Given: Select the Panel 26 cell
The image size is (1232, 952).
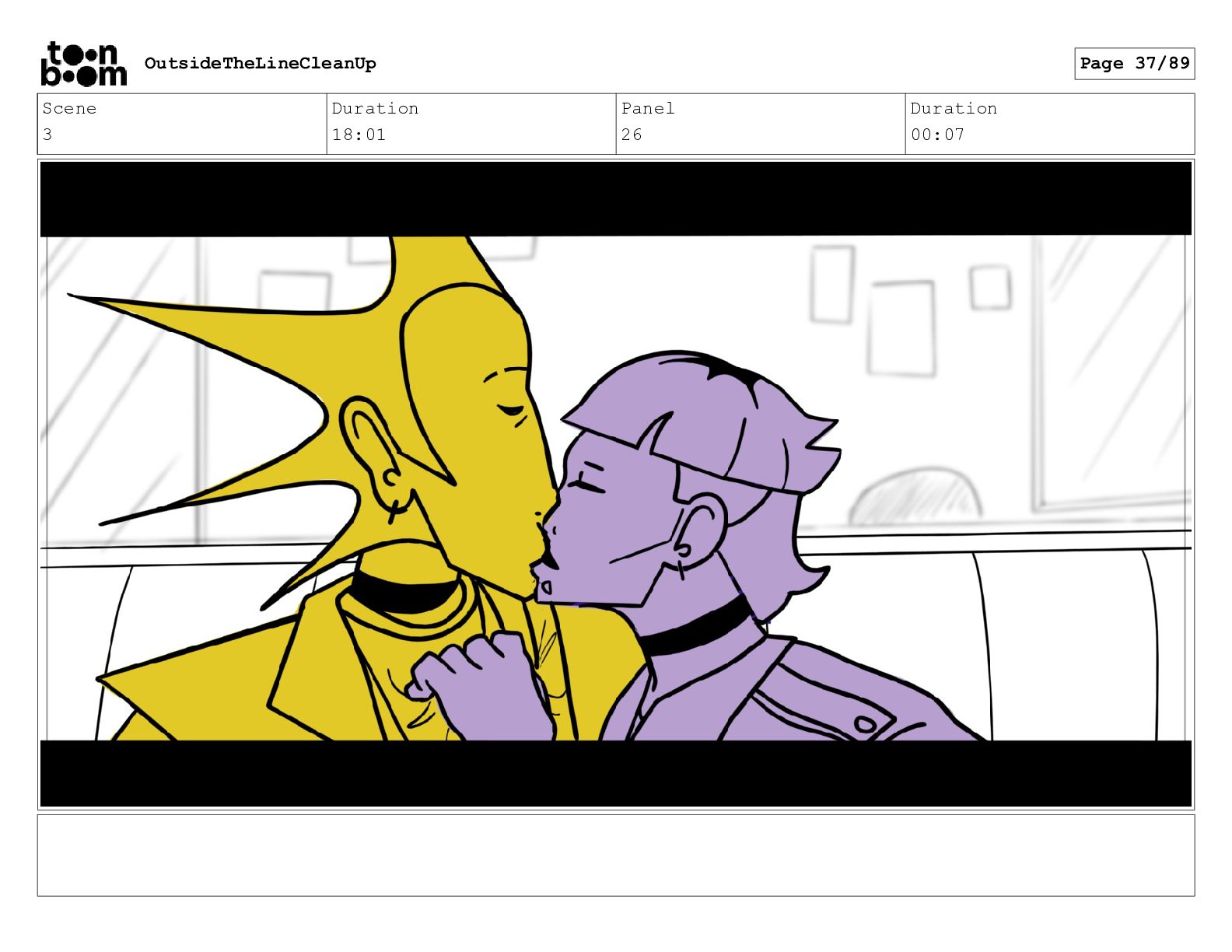Looking at the screenshot, I should tap(761, 124).
